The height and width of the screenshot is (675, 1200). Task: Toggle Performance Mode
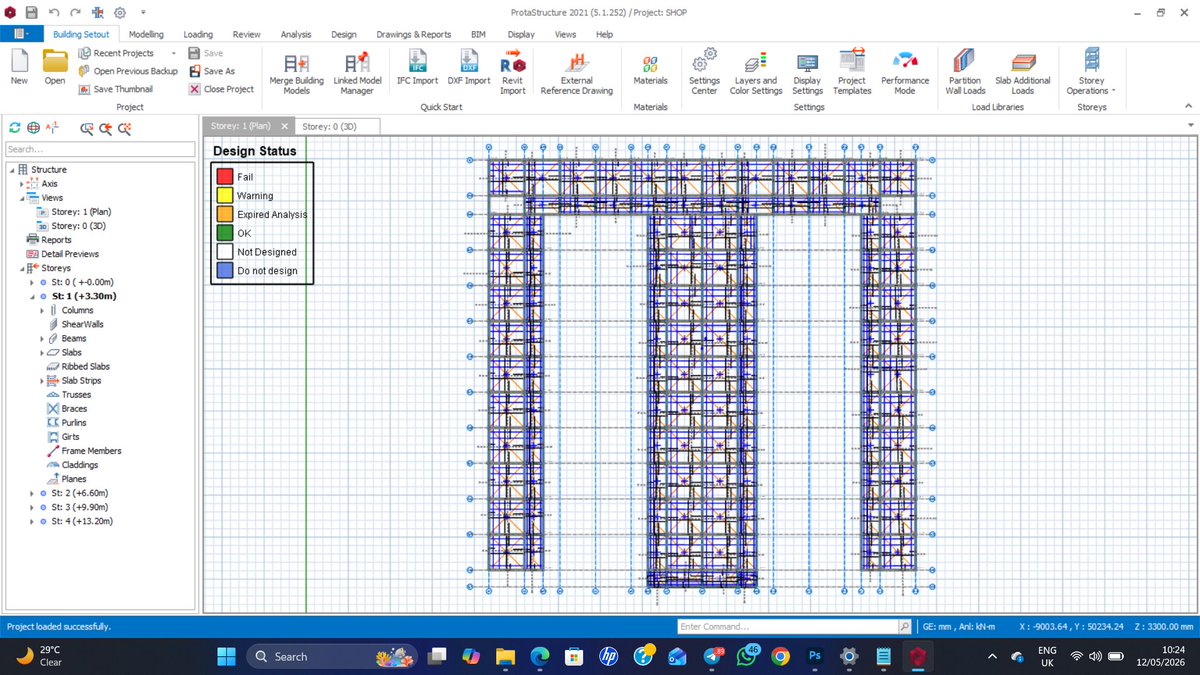pos(904,60)
